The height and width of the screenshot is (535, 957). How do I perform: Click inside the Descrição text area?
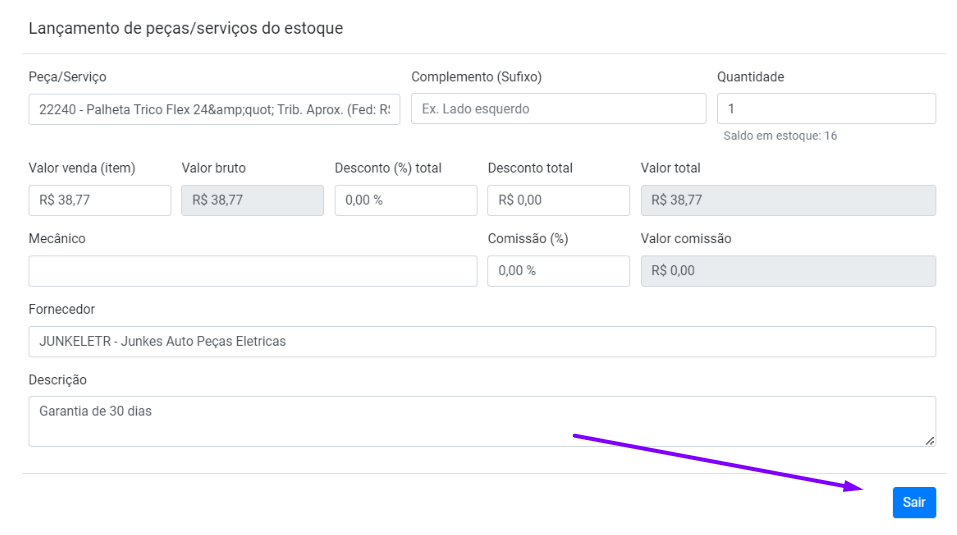pos(482,421)
